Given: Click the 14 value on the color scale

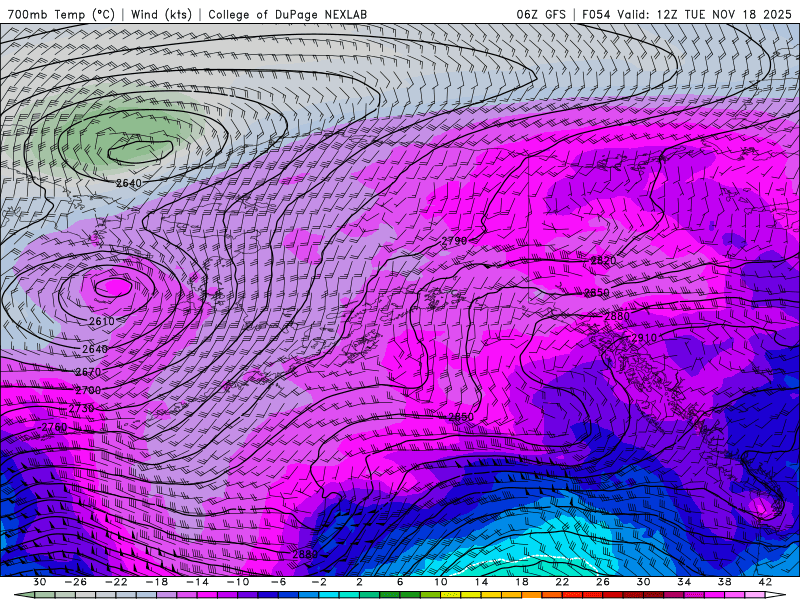Looking at the screenshot, I should (x=481, y=582).
